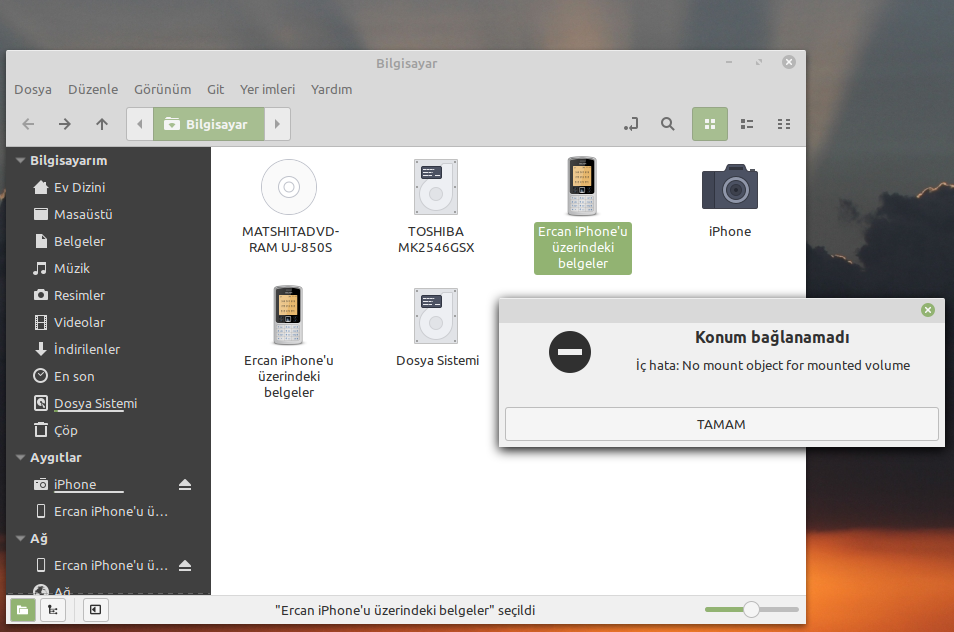The image size is (954, 632).
Task: Open iPhone under Aygıtlar
Action: 75,484
